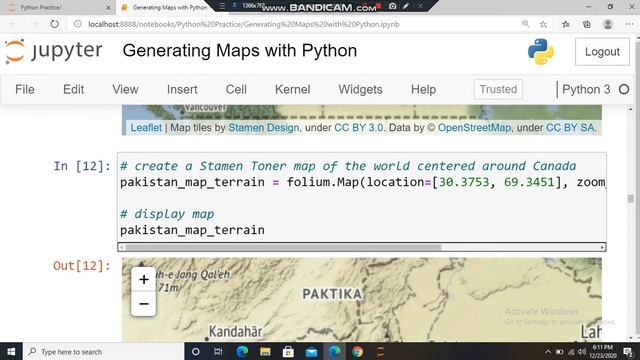Rename notebook via title Generating Maps with Python
This screenshot has width=640, height=360.
pyautogui.click(x=240, y=51)
